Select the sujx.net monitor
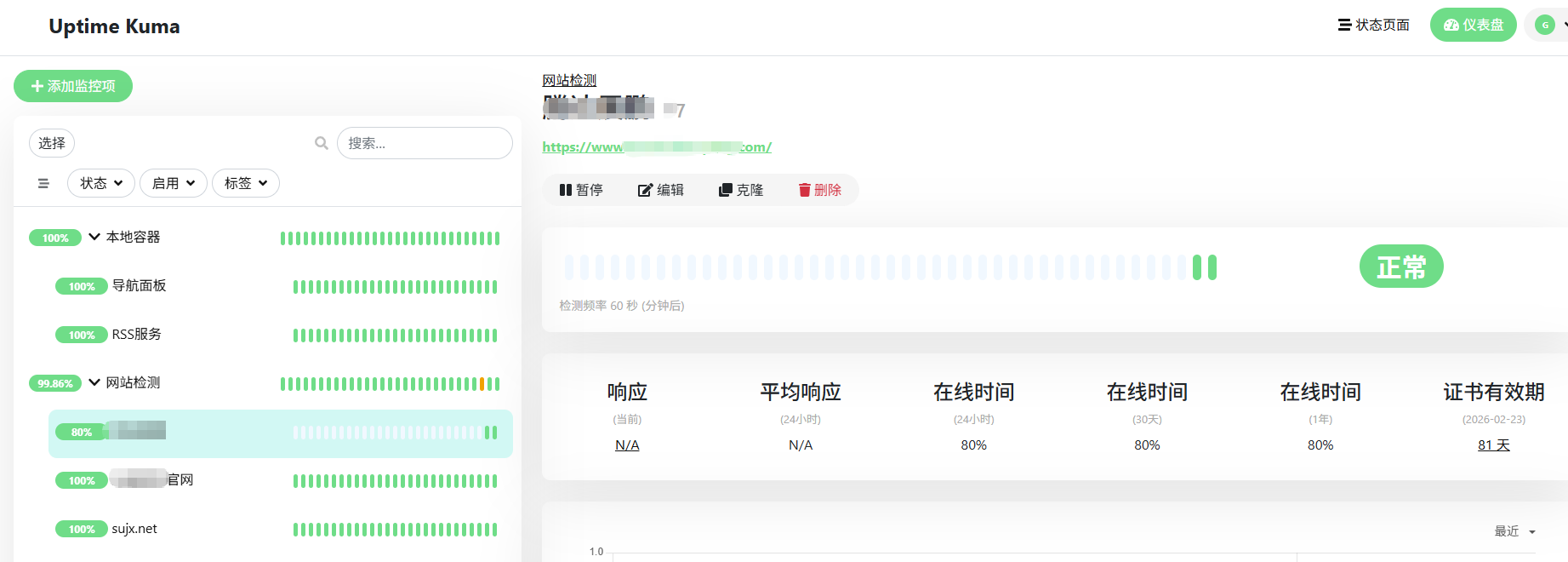1568x562 pixels. point(134,529)
